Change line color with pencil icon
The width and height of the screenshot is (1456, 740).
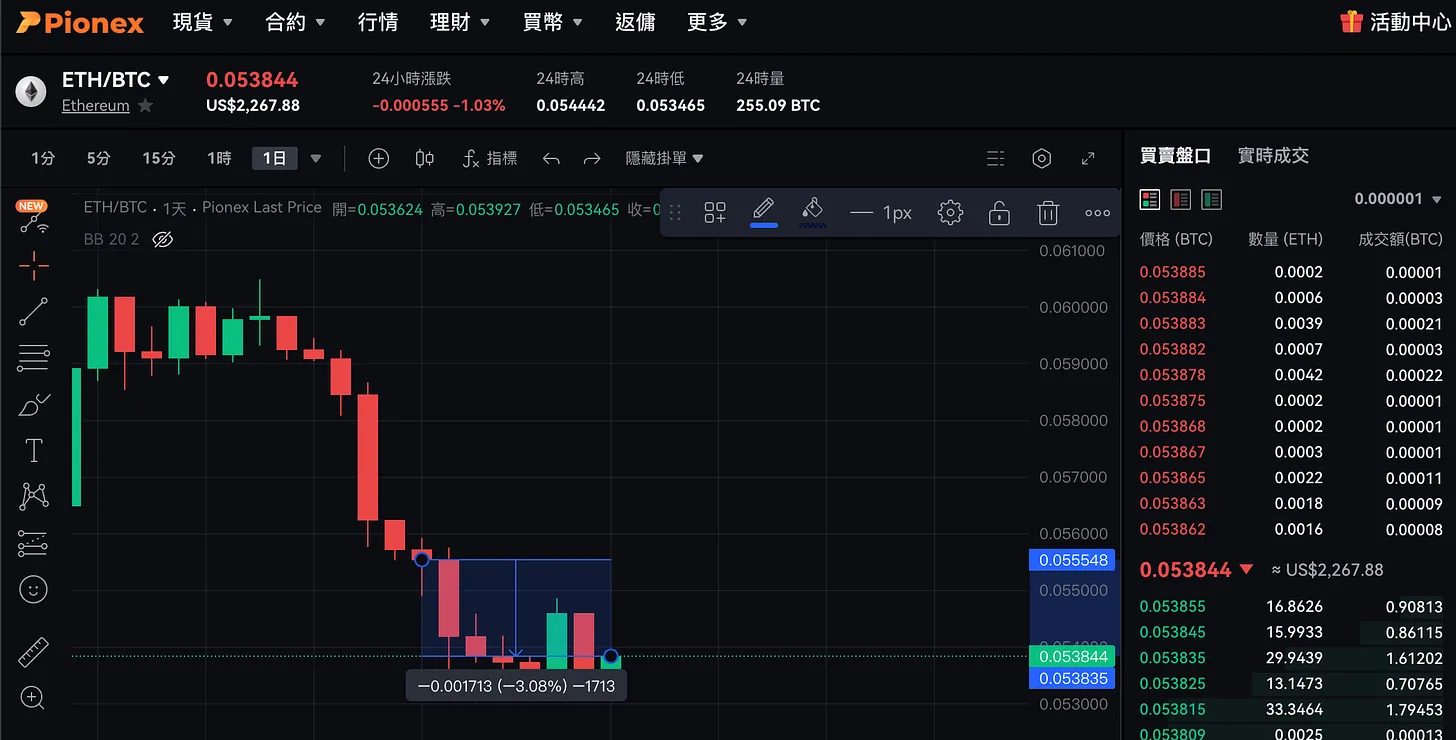(764, 212)
